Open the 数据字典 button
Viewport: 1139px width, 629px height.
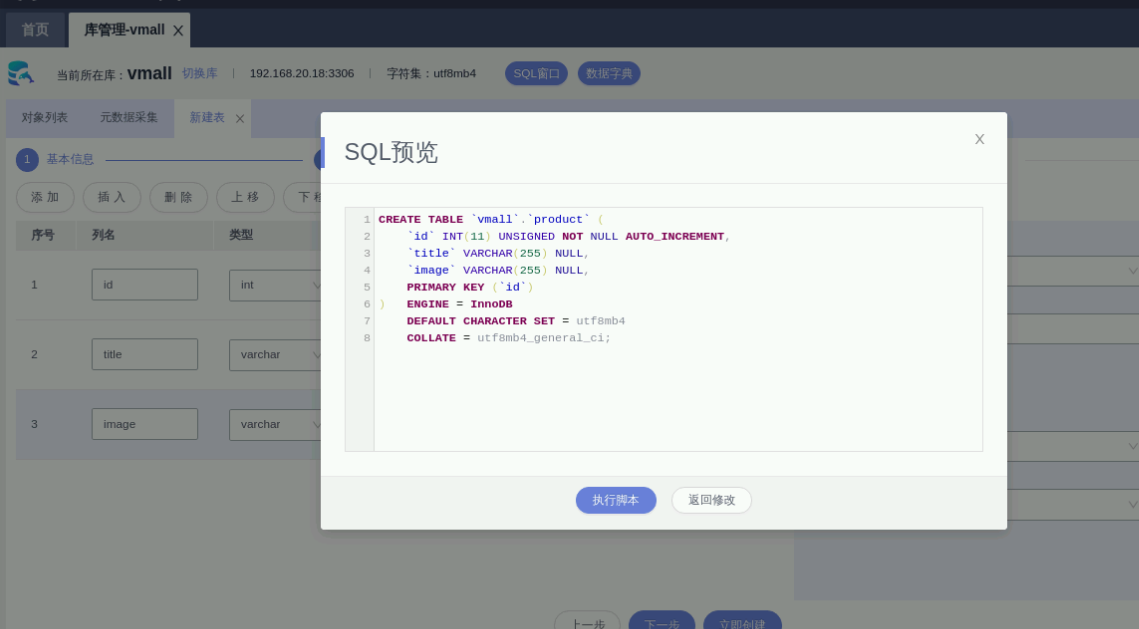(x=609, y=73)
